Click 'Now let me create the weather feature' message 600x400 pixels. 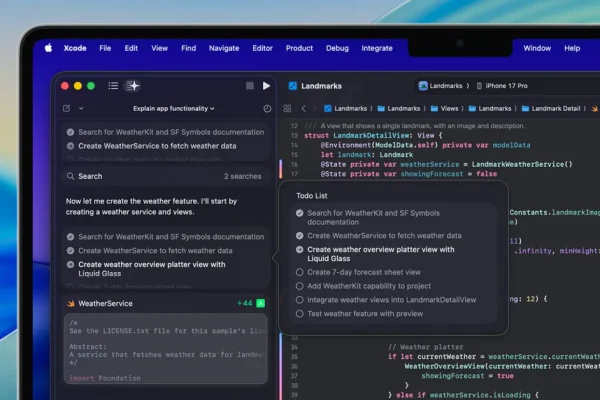[x=152, y=206]
